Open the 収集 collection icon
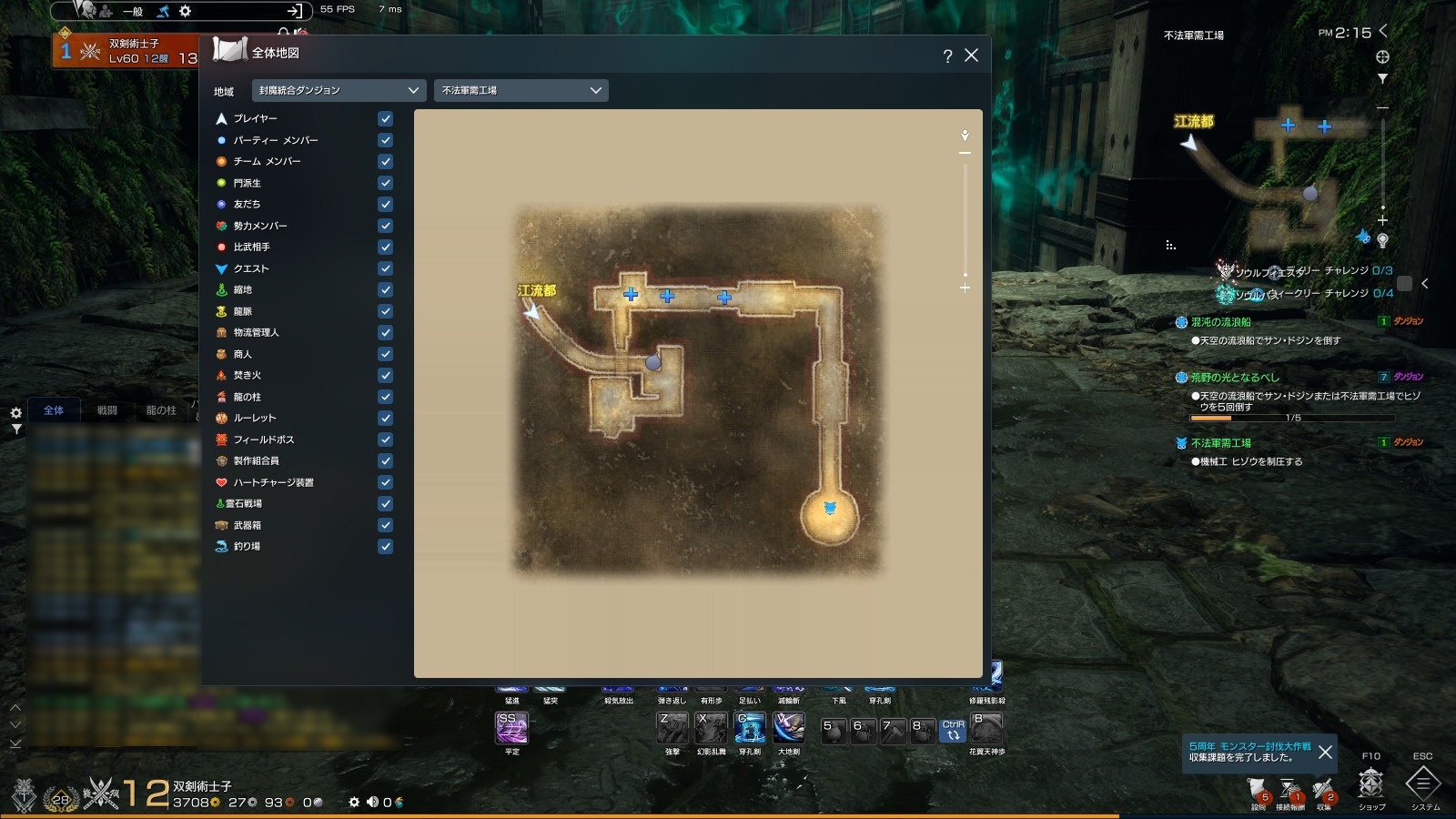The height and width of the screenshot is (819, 1456). [x=1324, y=792]
